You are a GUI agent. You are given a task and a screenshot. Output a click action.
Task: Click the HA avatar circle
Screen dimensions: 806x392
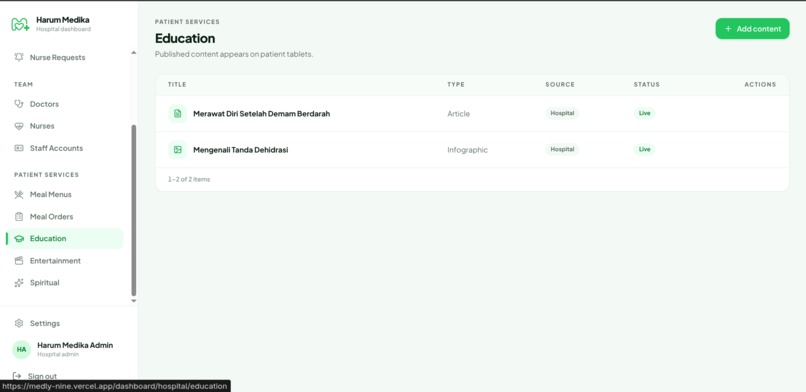click(22, 349)
